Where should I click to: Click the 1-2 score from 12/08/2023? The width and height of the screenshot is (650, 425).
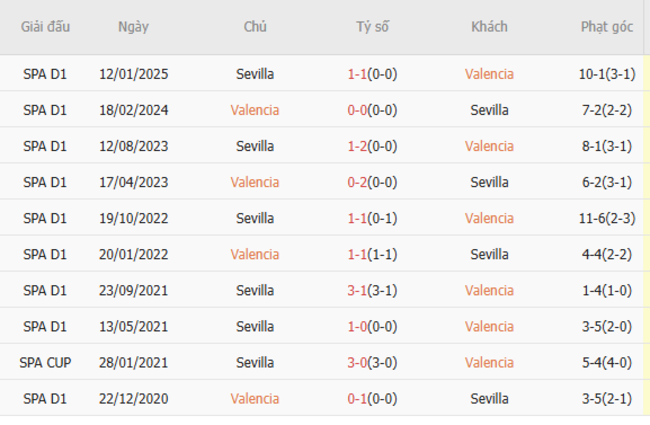click(x=372, y=146)
